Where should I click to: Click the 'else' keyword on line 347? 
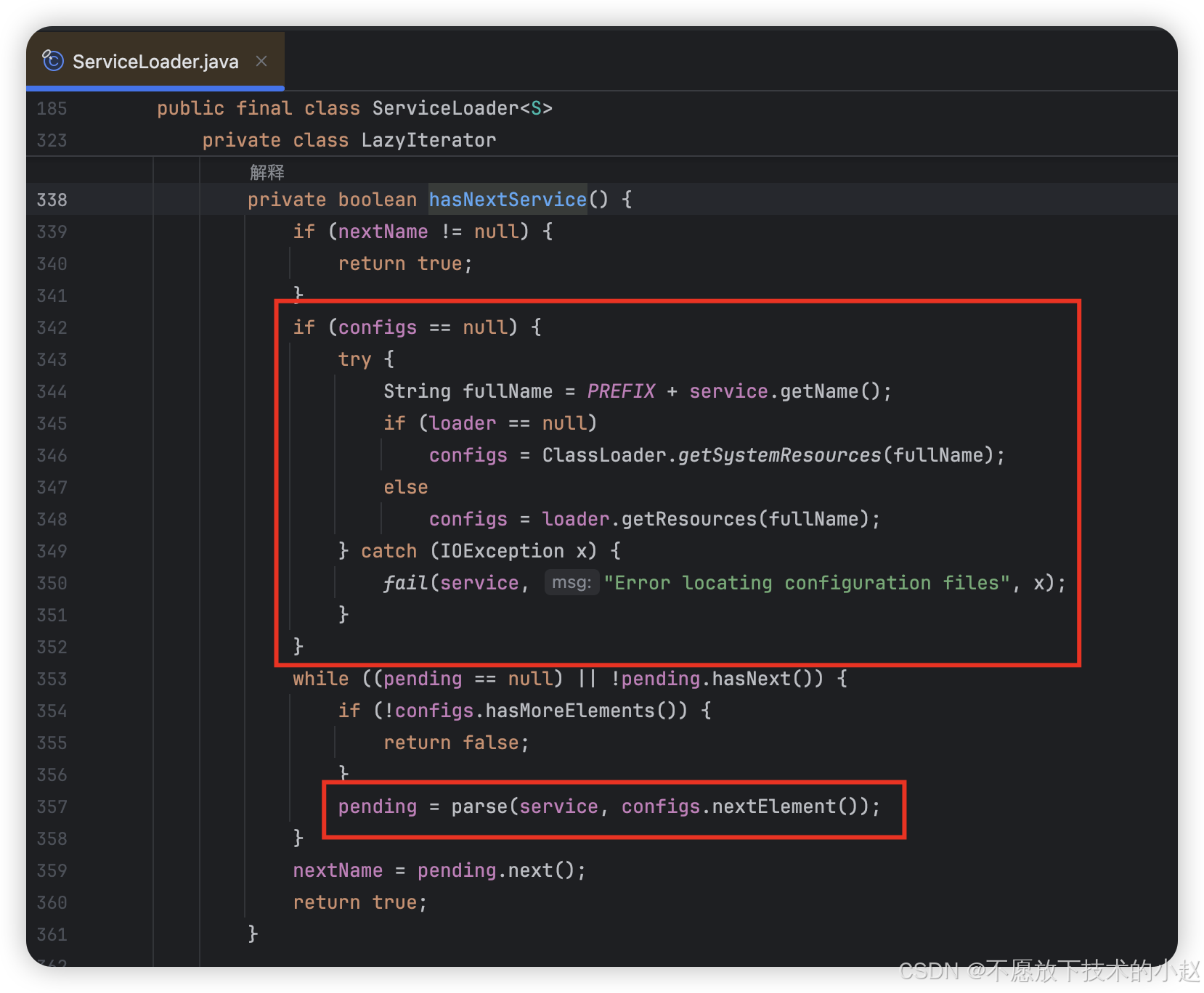click(405, 487)
